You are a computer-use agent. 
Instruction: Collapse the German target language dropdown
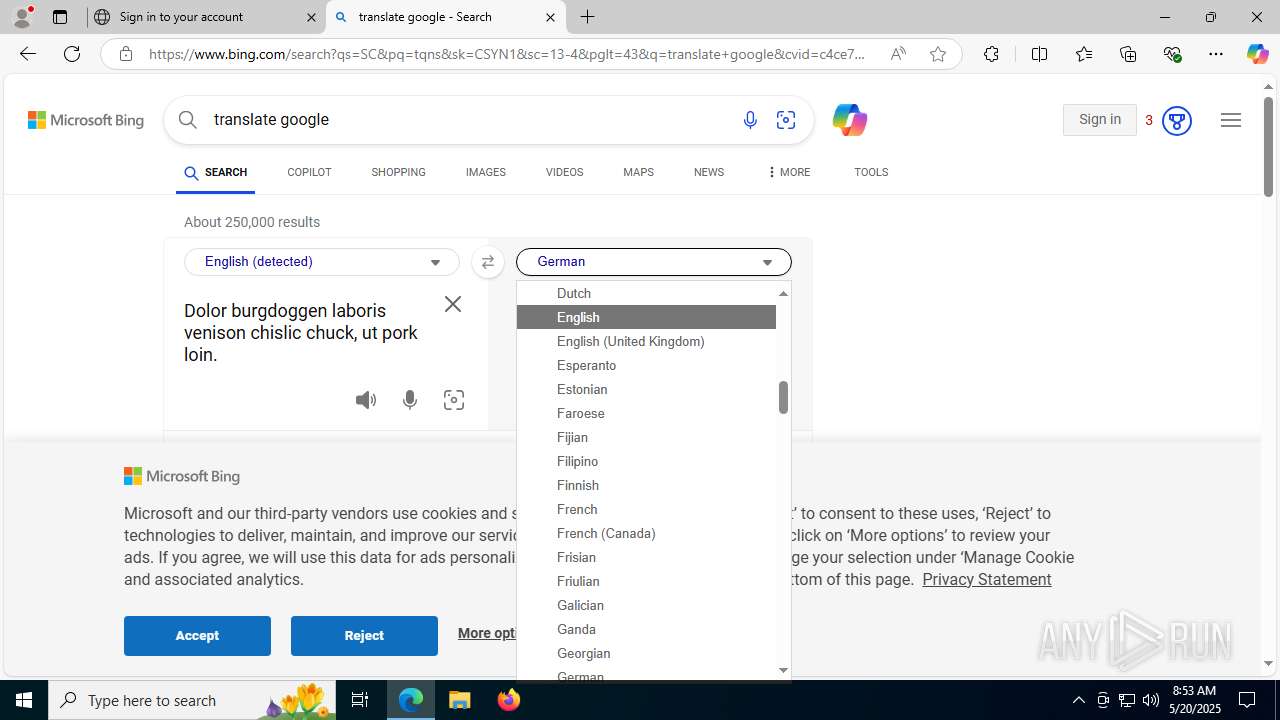653,262
